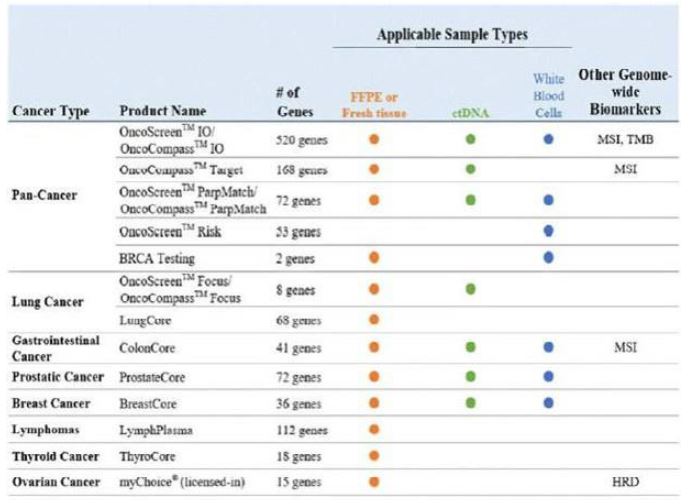Click the blue dot in the OncoScreen Risk row

pyautogui.click(x=548, y=231)
